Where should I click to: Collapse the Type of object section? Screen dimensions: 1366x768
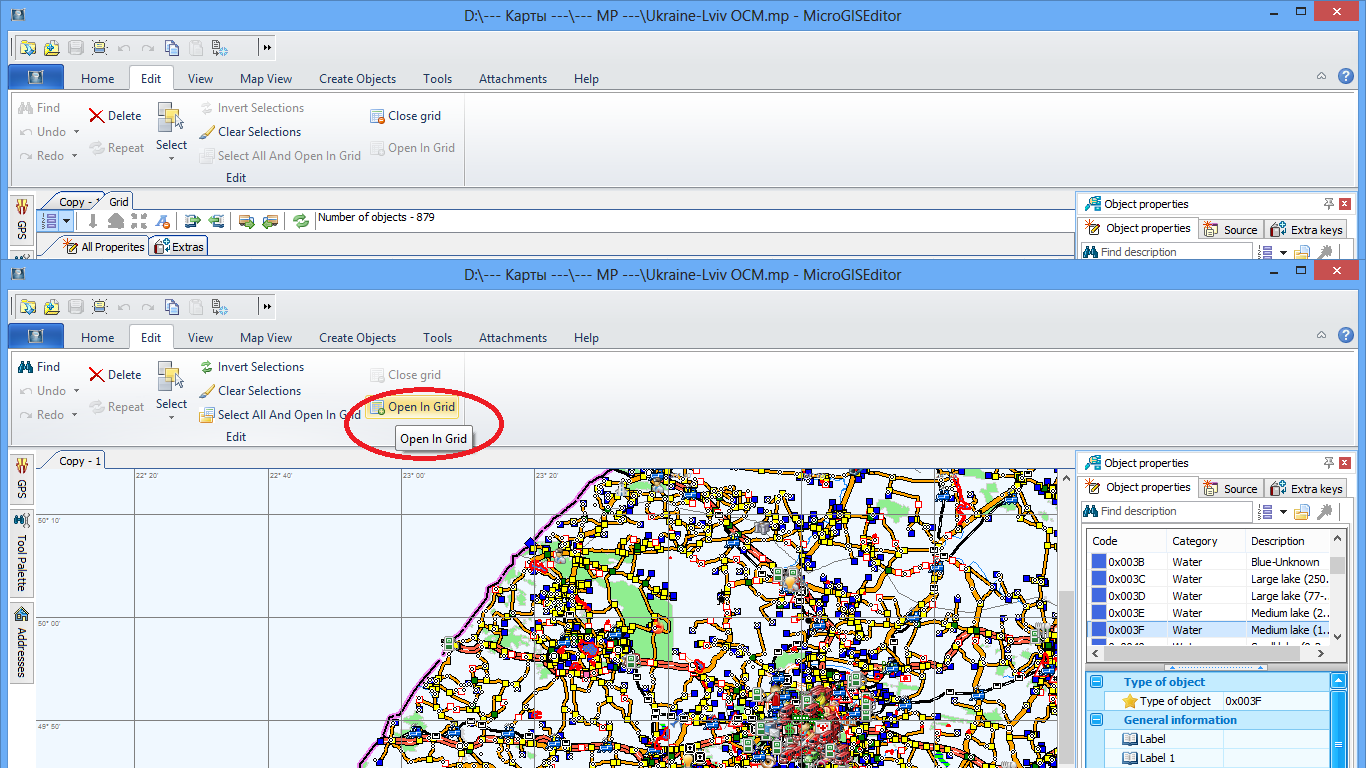tap(1097, 682)
